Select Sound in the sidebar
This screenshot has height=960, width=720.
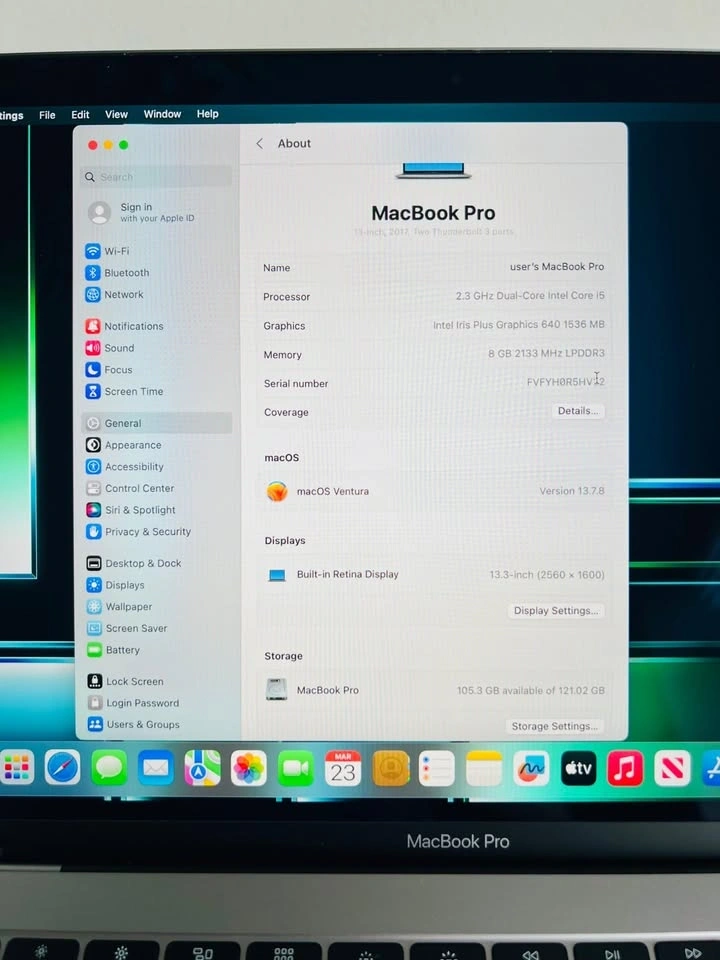coord(119,348)
